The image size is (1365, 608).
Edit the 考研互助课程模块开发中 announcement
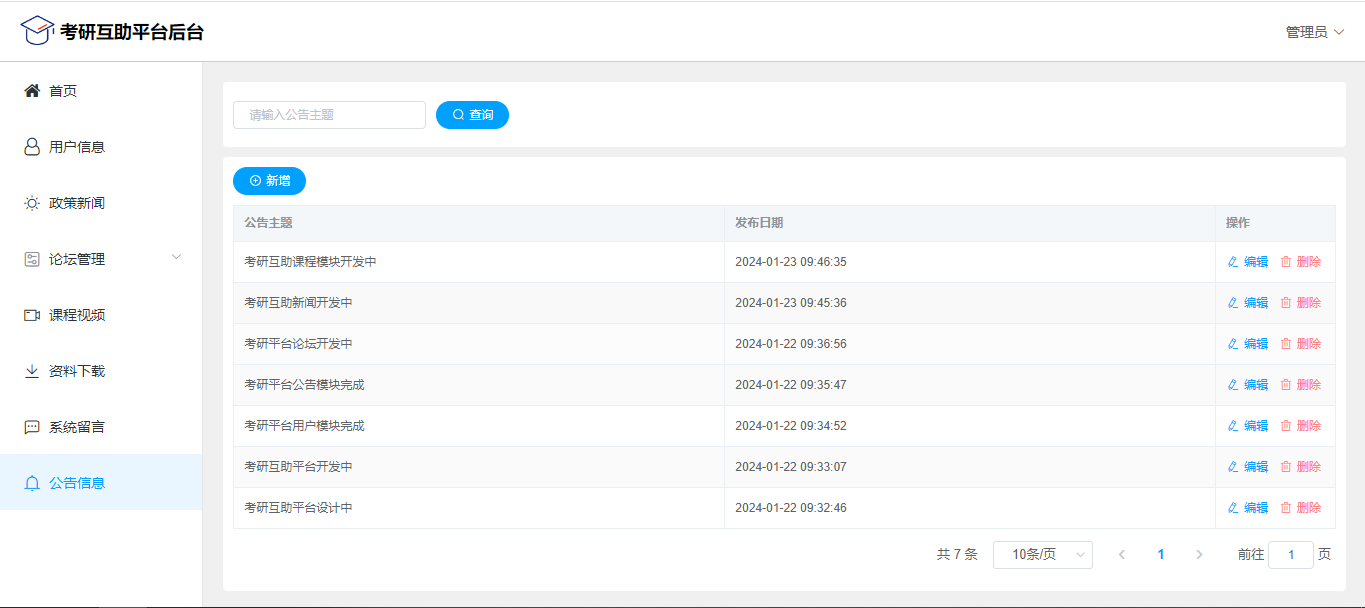tap(1248, 262)
